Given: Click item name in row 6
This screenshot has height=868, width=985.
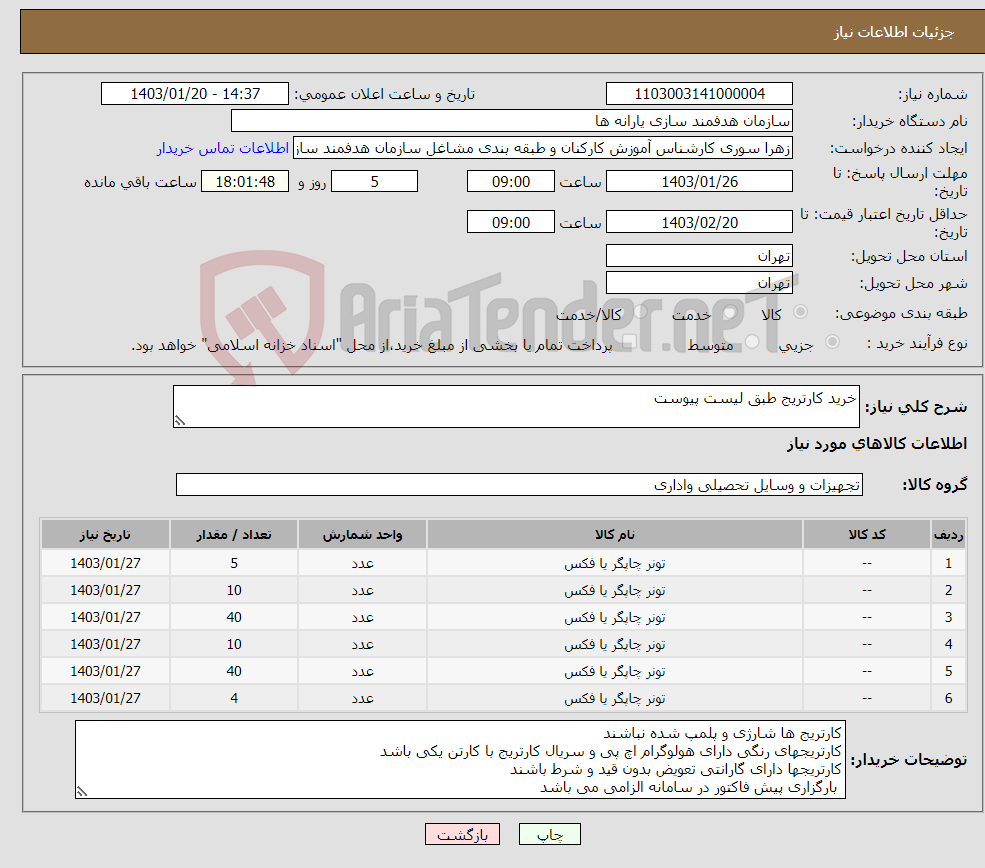Looking at the screenshot, I should [x=614, y=698].
